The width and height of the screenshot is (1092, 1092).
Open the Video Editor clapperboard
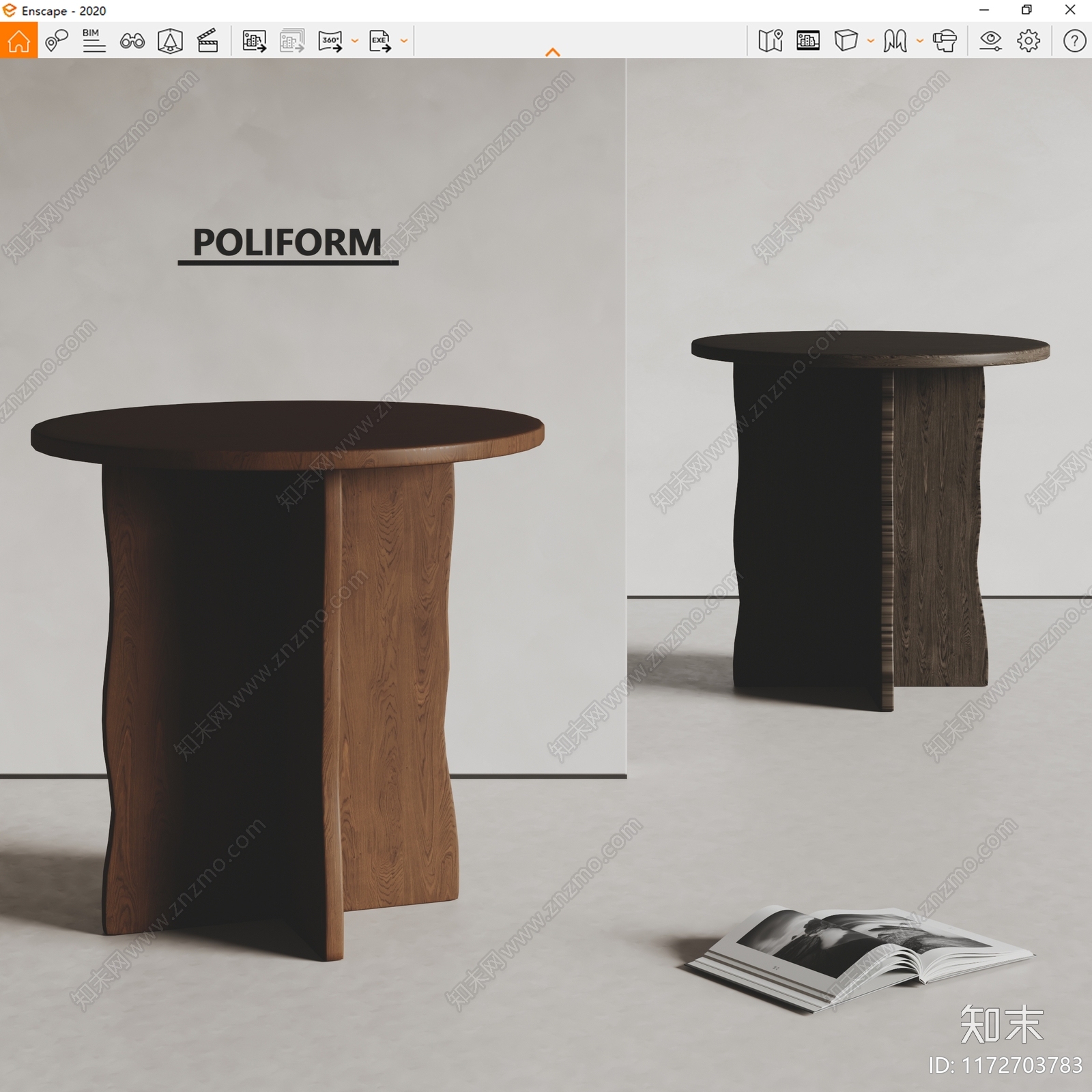207,41
